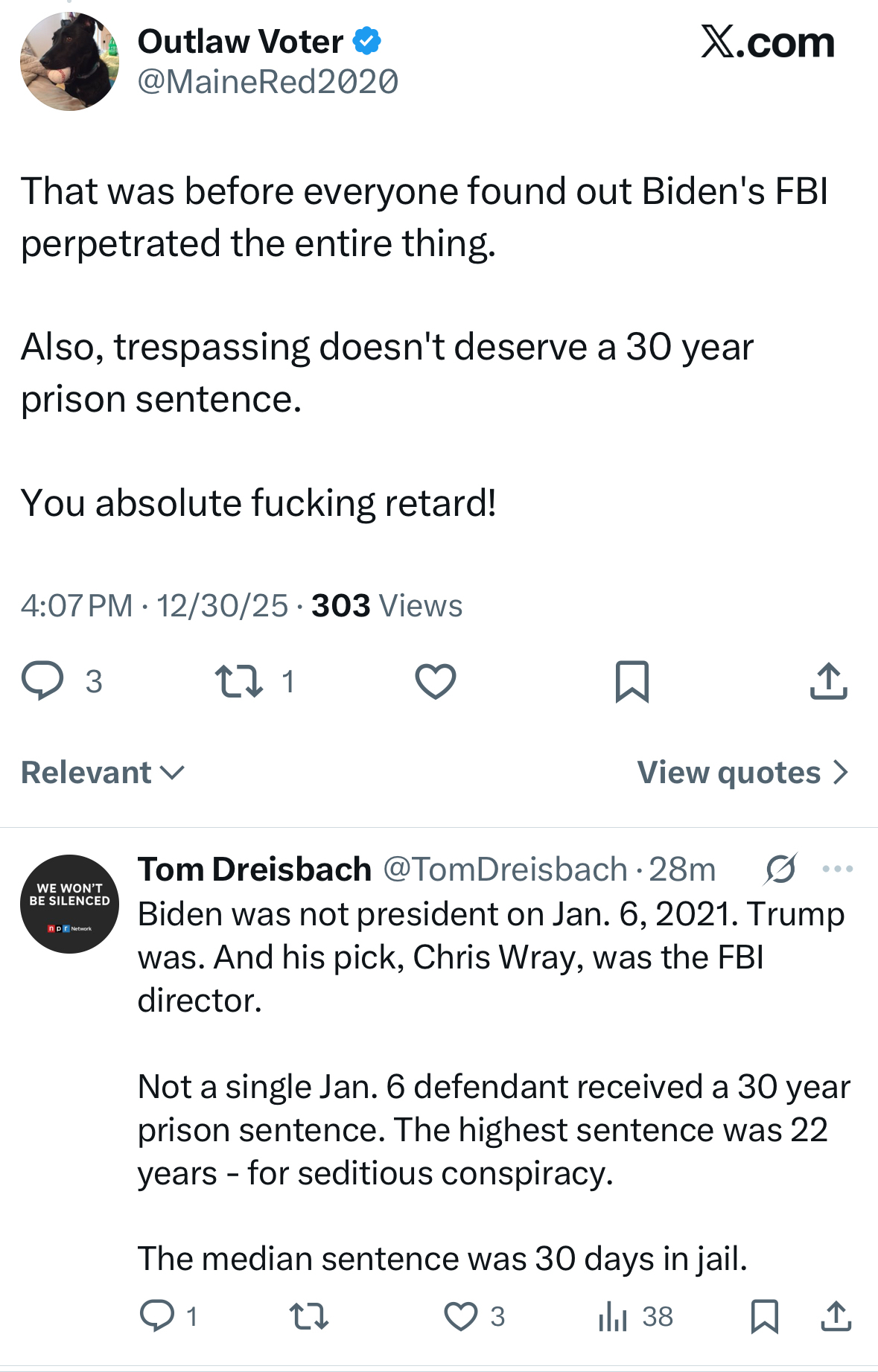Repost Tom Dreisbach's reply

[308, 1315]
